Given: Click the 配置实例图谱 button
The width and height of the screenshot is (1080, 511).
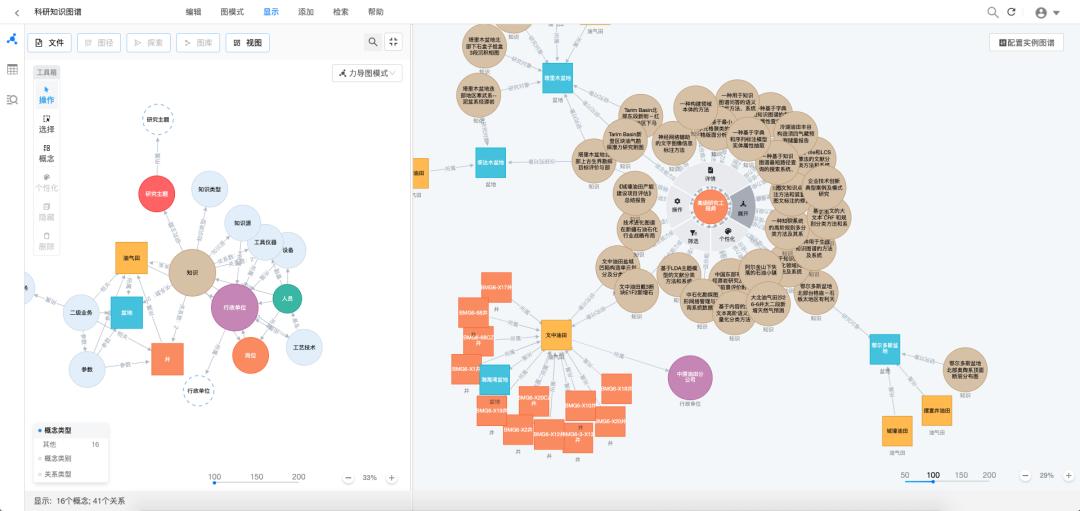Looking at the screenshot, I should [1026, 43].
